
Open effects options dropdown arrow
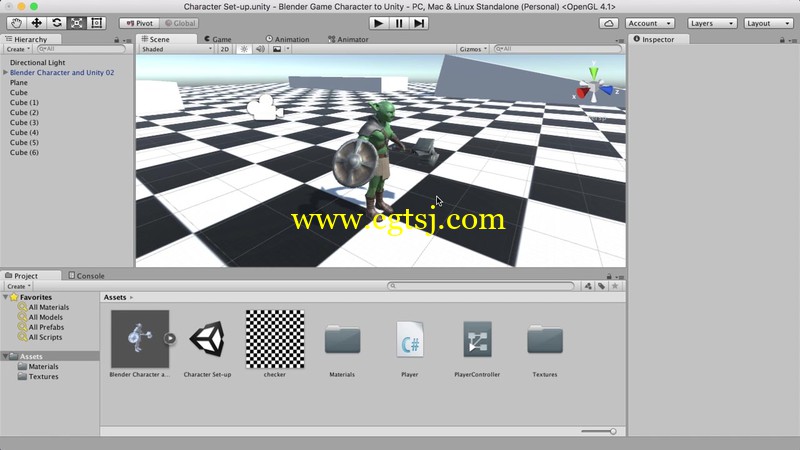pos(288,49)
